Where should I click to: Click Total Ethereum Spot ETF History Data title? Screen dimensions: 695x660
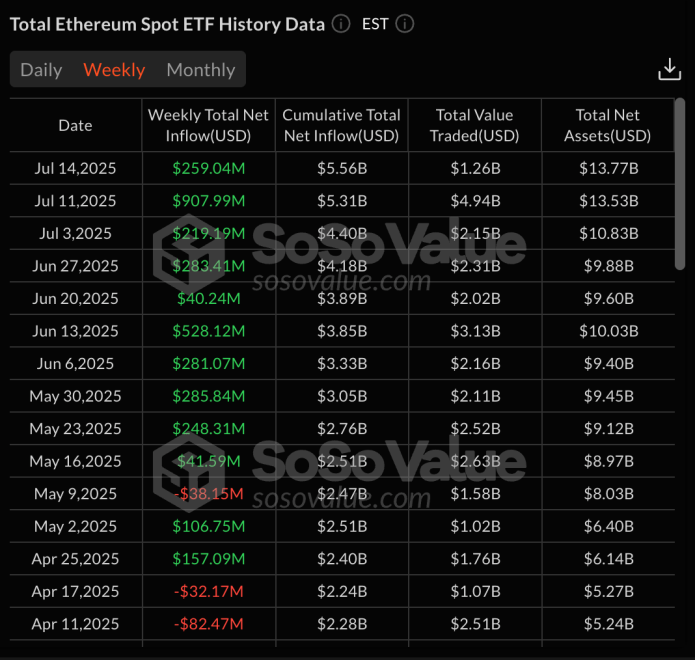coord(167,24)
